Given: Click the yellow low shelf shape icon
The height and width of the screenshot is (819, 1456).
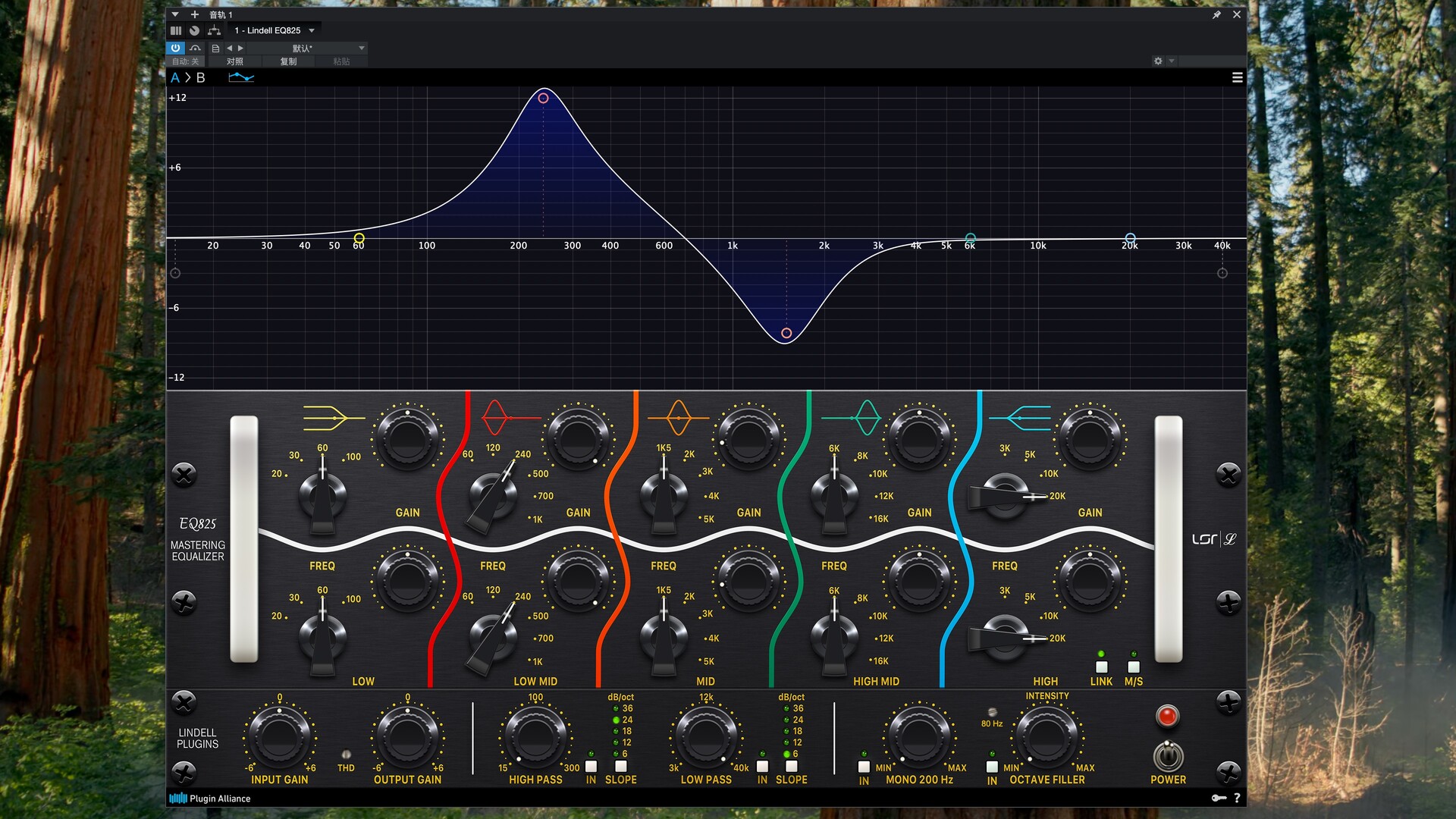Looking at the screenshot, I should pyautogui.click(x=334, y=418).
